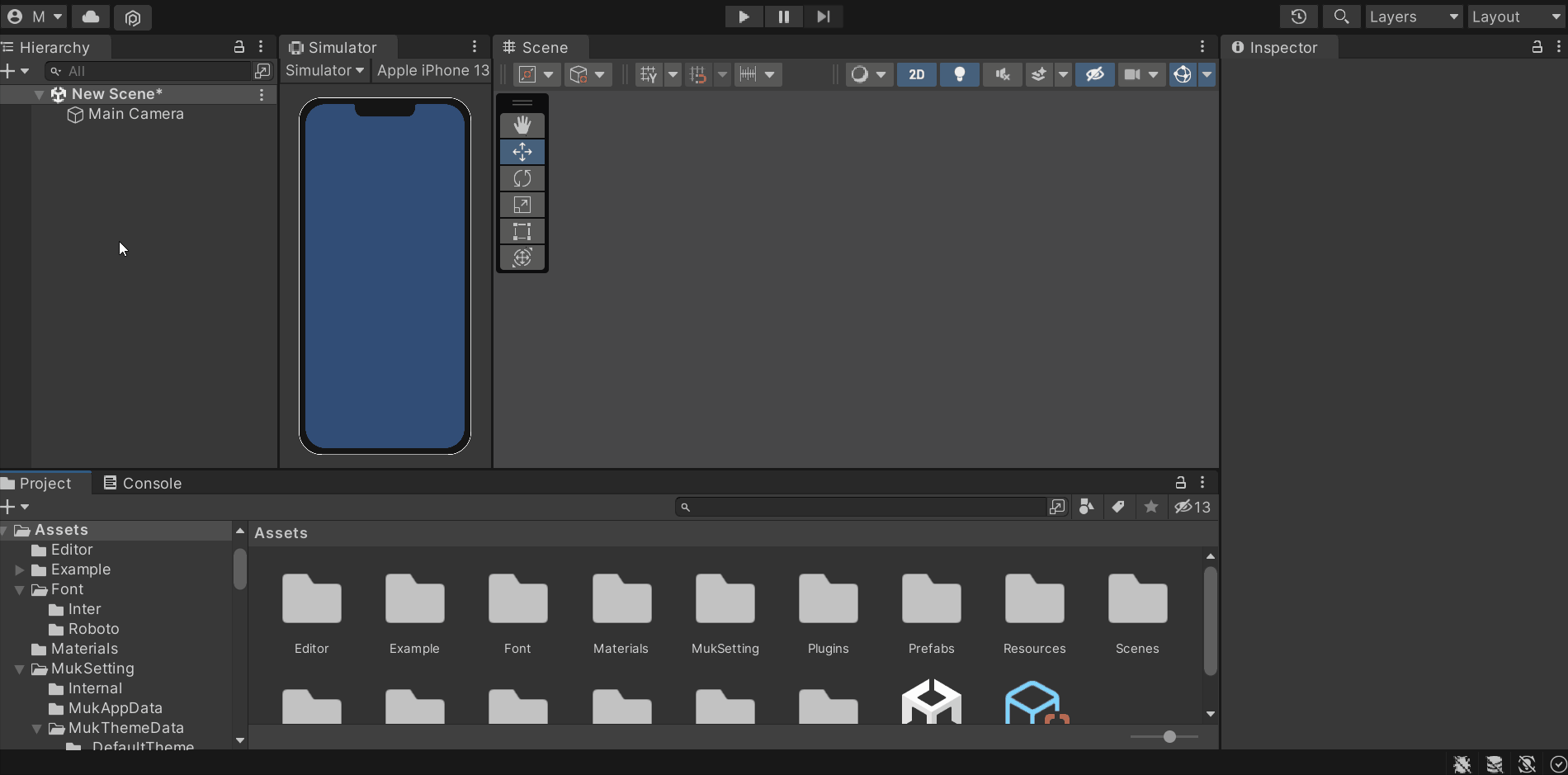Open the account M dropdown

click(35, 17)
